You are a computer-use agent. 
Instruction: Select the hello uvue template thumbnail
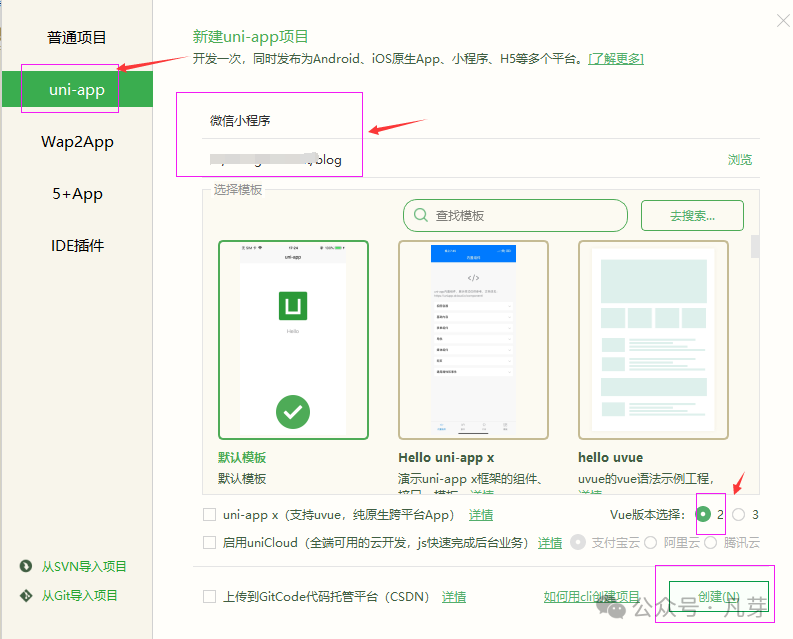click(653, 340)
